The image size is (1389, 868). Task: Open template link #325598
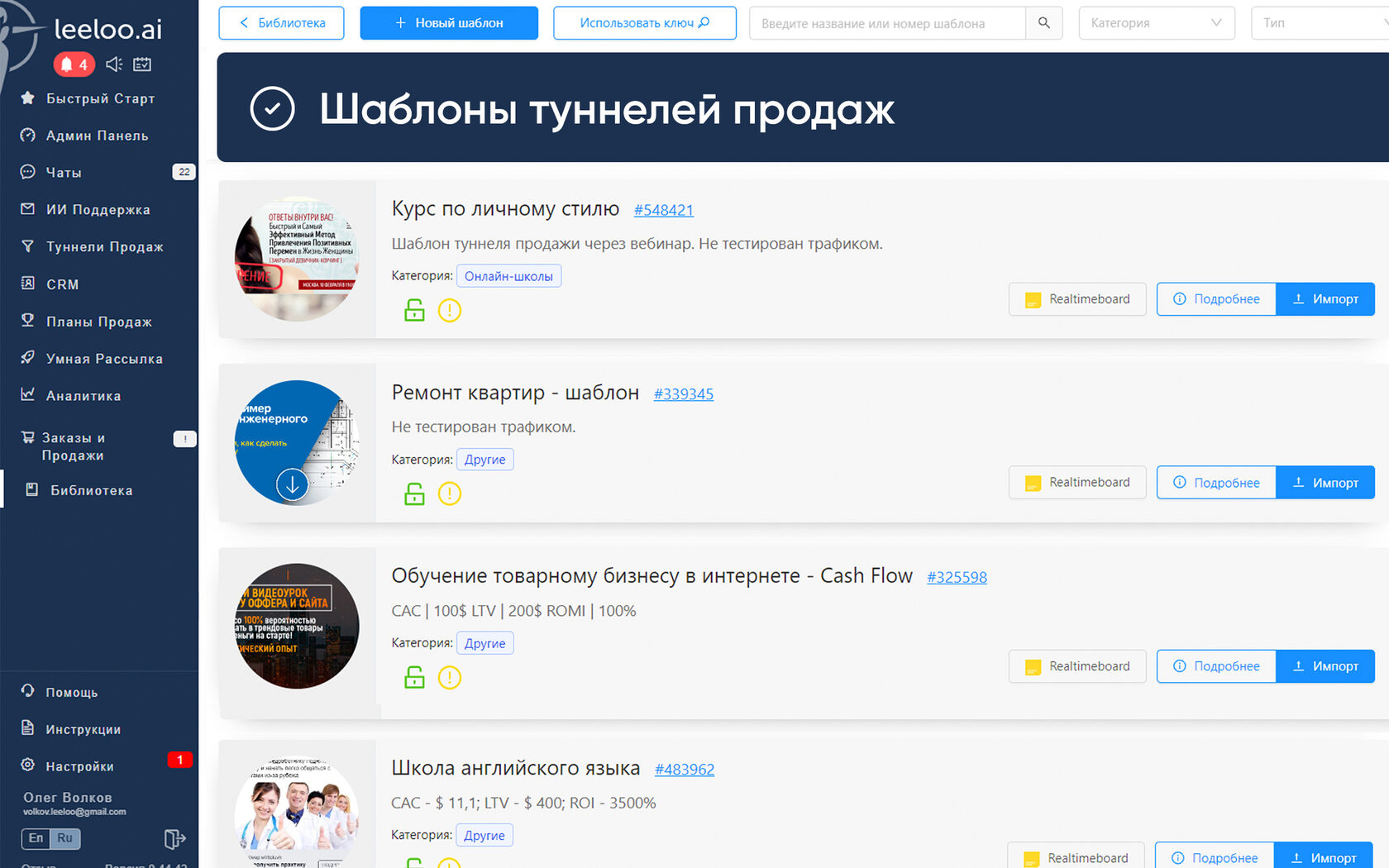[957, 577]
